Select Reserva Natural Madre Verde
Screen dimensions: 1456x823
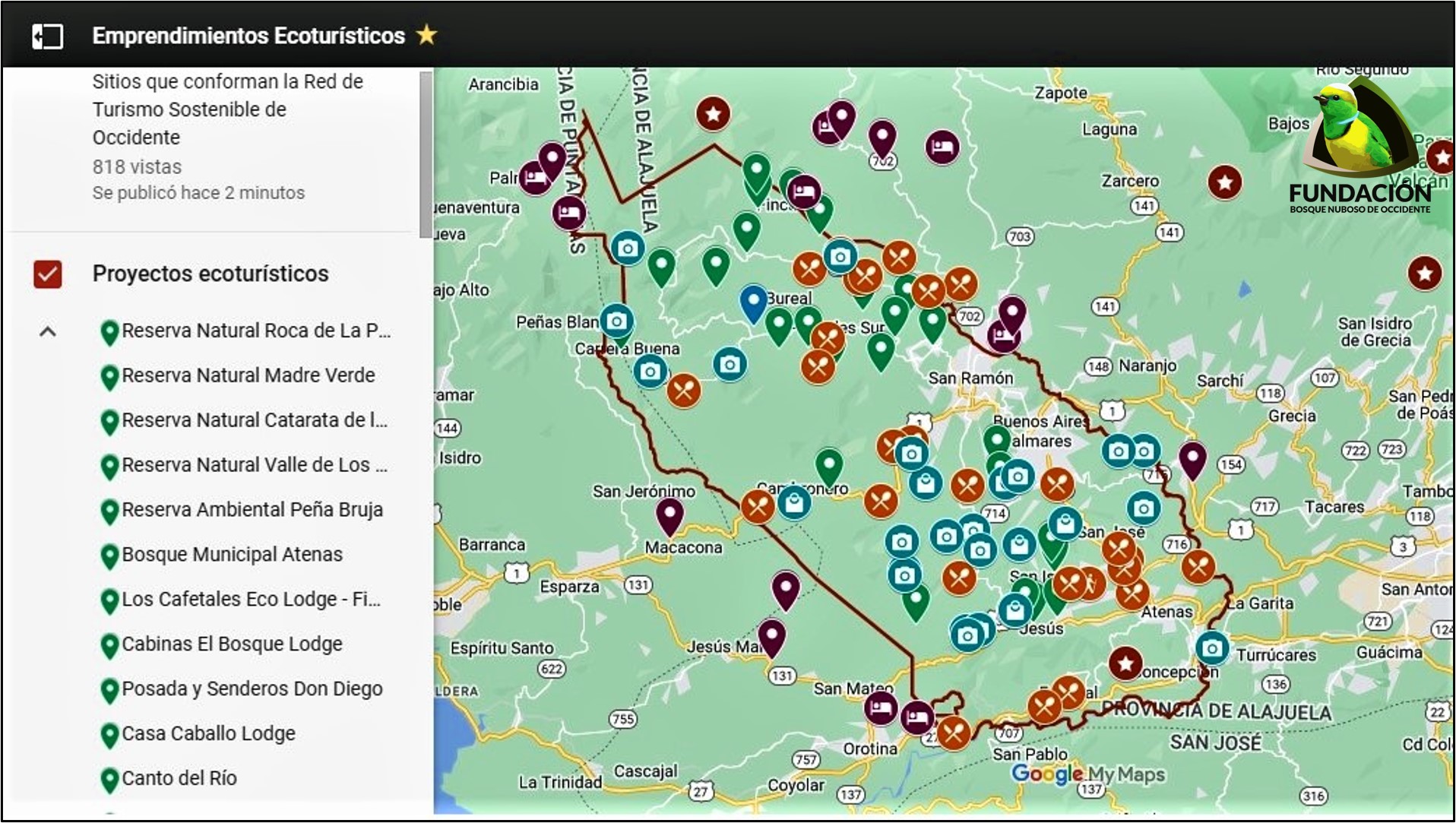(248, 375)
